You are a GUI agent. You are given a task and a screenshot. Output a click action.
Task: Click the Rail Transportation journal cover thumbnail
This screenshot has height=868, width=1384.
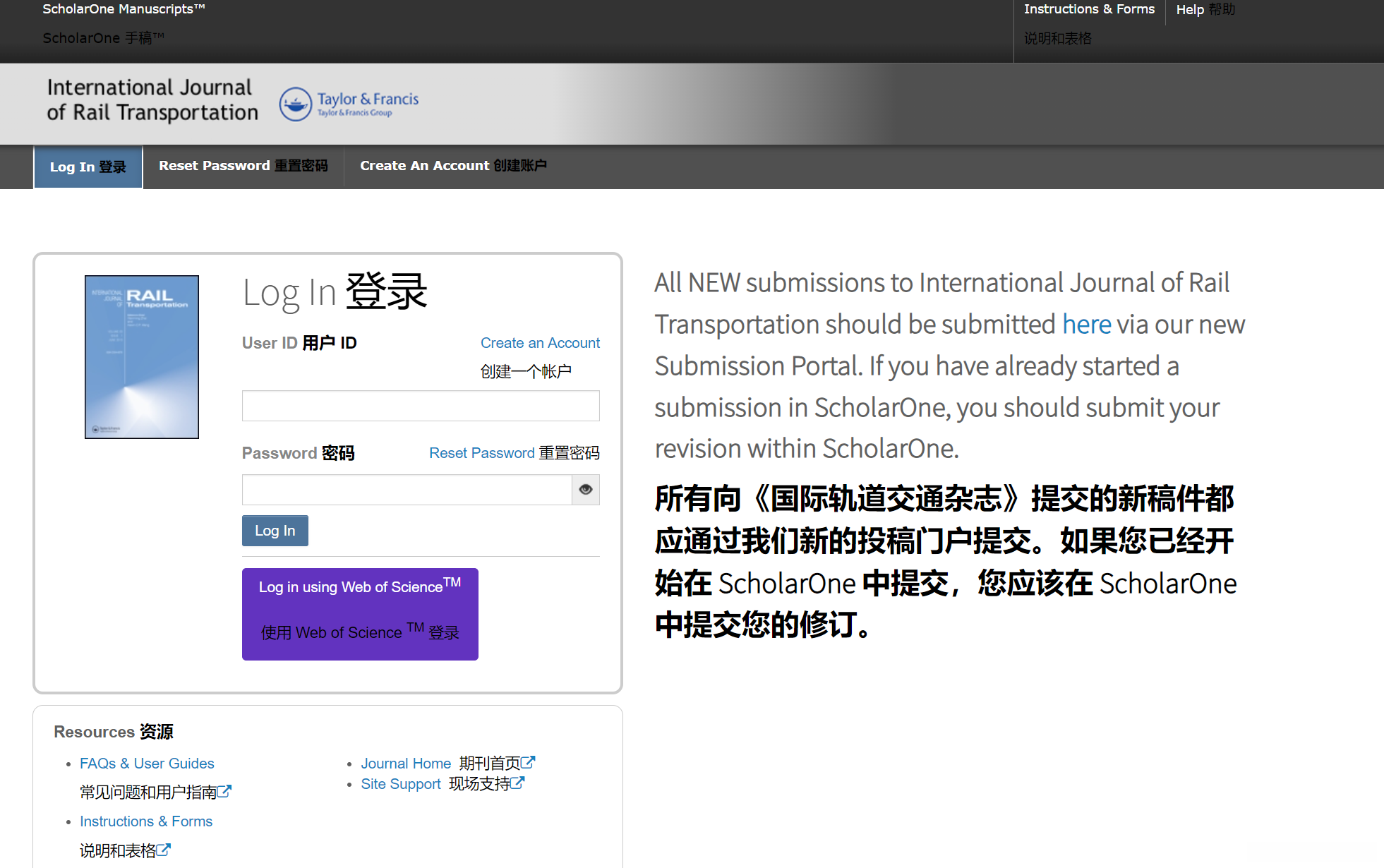pyautogui.click(x=142, y=357)
